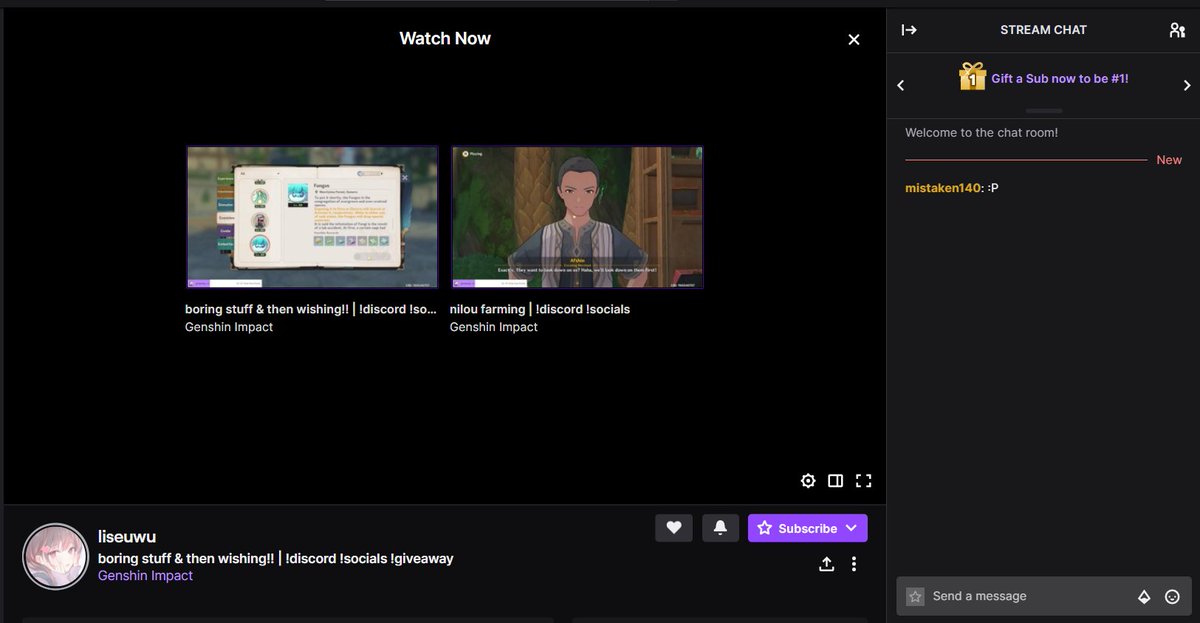The height and width of the screenshot is (623, 1200).
Task: Click the liseuwu channel name
Action: pos(127,537)
